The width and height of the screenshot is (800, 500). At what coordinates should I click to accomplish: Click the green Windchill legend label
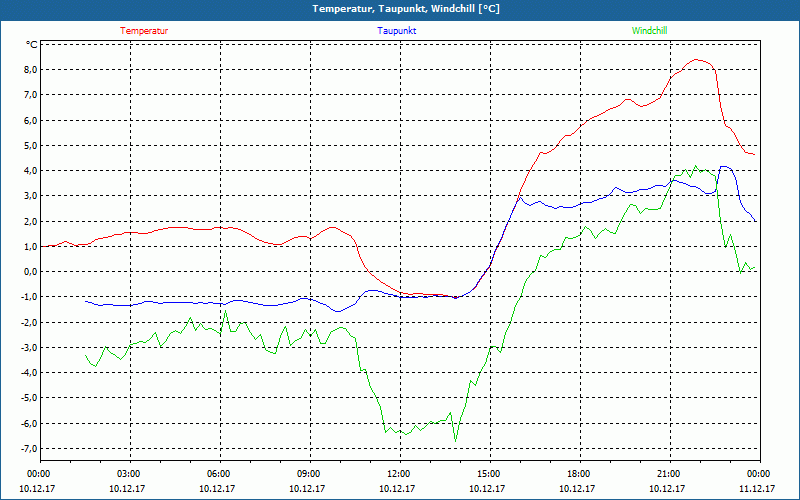tap(649, 31)
